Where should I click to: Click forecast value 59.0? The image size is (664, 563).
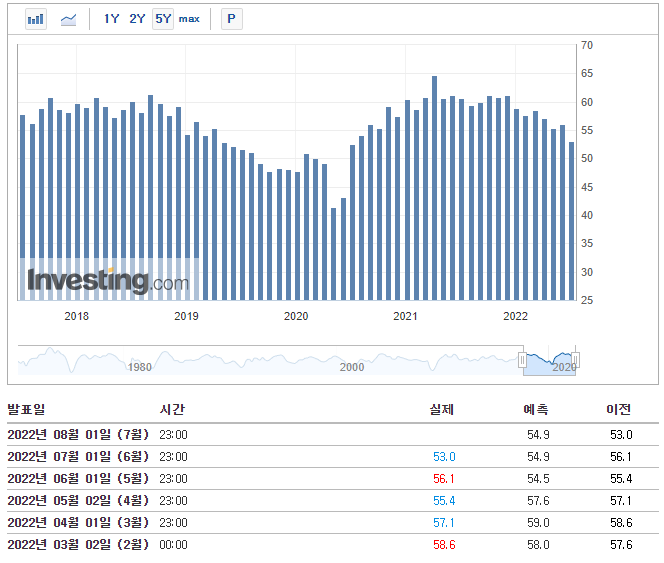click(x=538, y=523)
